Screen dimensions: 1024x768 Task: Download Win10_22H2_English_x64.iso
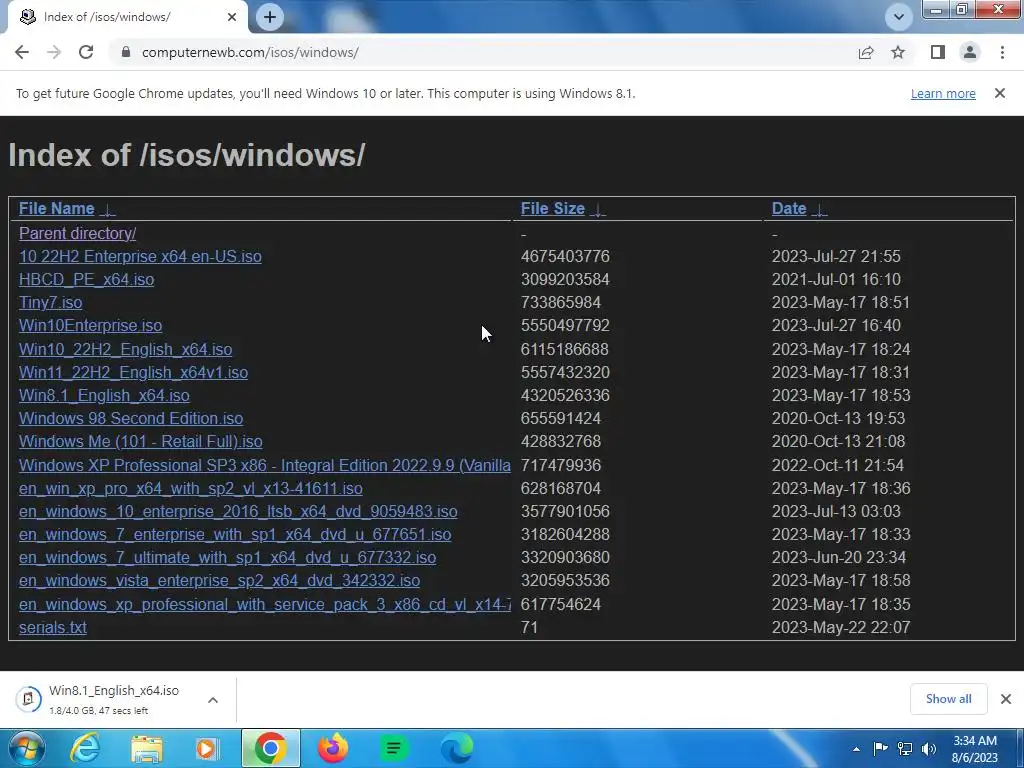coord(125,349)
